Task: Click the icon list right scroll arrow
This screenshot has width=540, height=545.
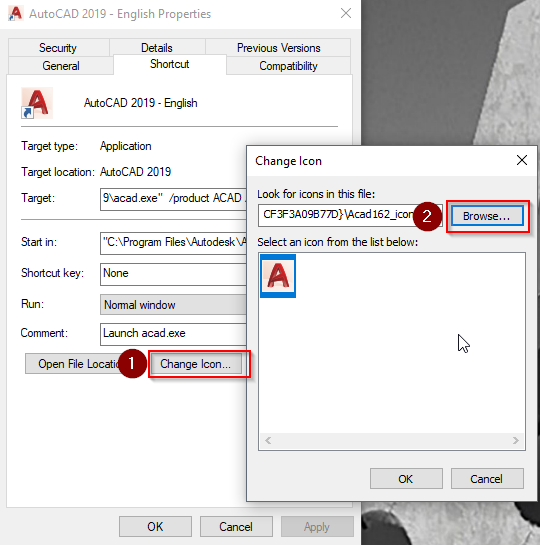Action: [516, 441]
